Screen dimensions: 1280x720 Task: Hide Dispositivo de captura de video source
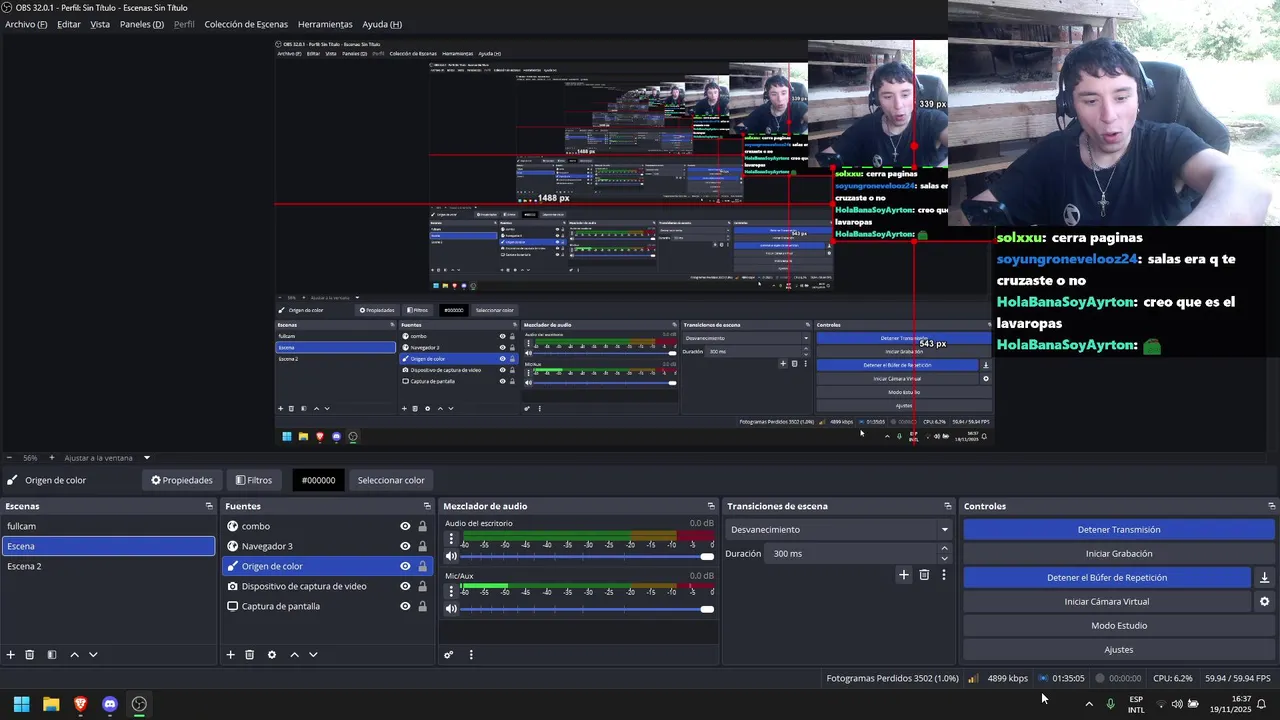(405, 586)
